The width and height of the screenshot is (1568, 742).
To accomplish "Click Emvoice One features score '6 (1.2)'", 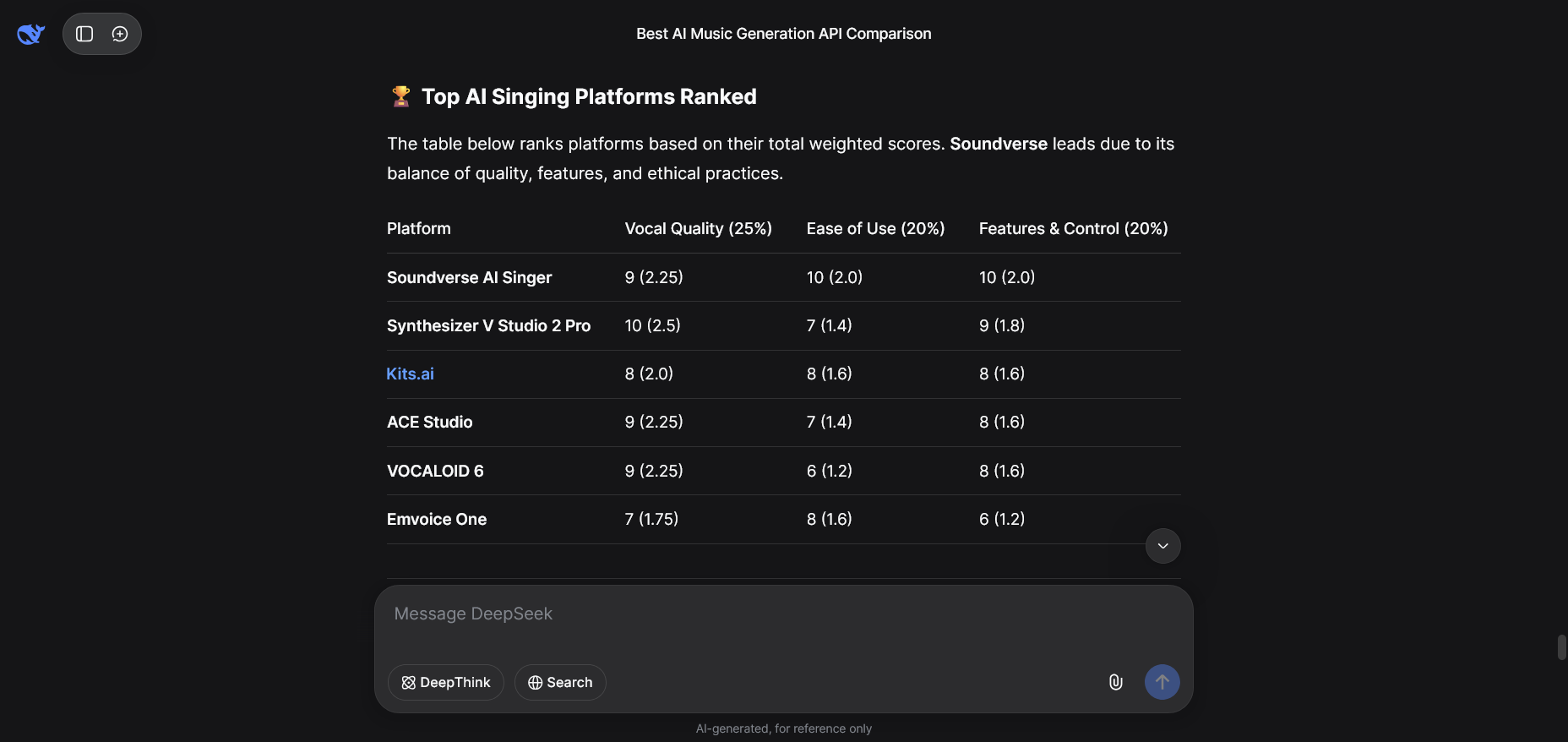I will [1002, 519].
